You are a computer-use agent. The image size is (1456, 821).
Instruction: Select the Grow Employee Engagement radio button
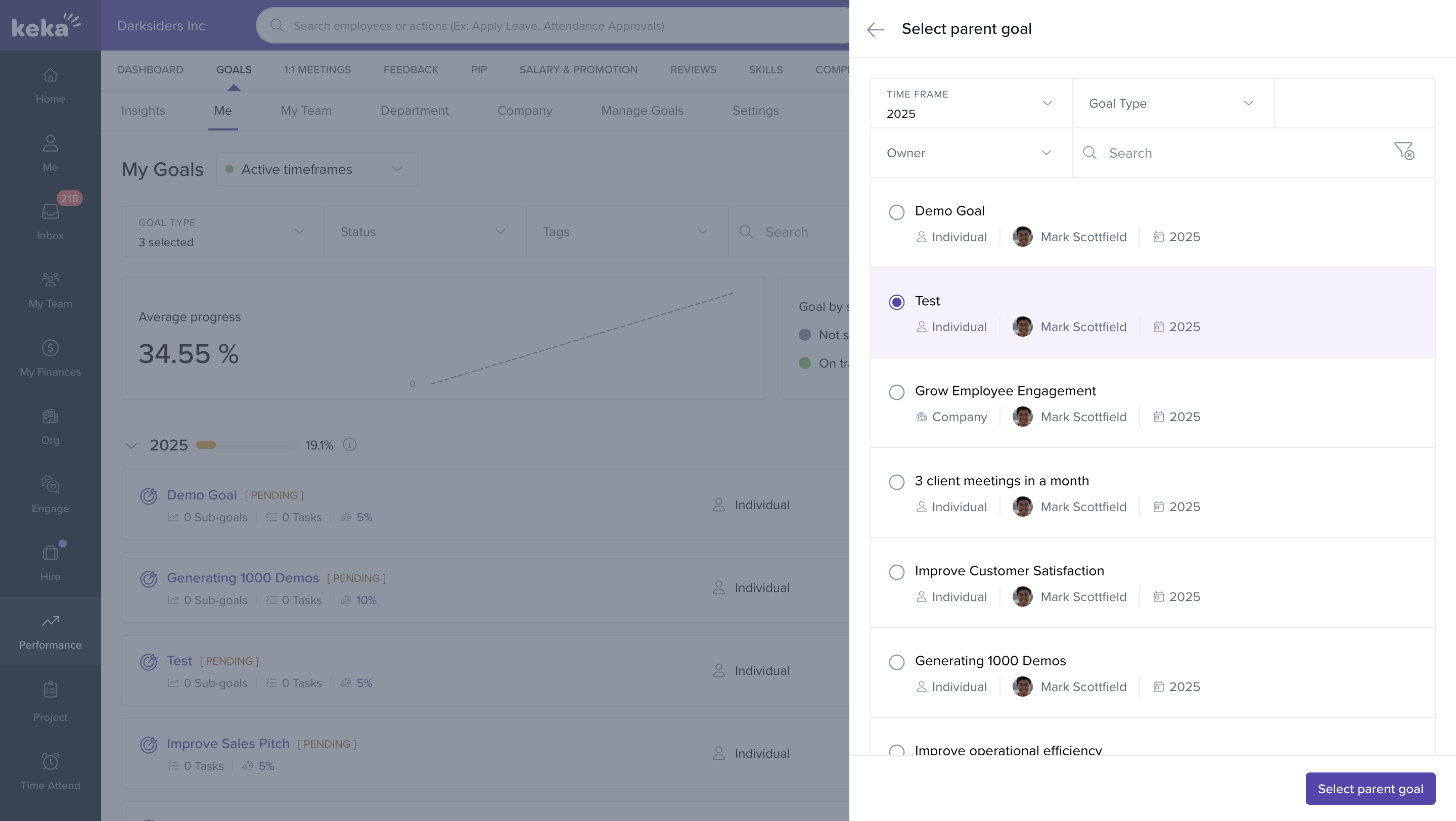[x=896, y=392]
